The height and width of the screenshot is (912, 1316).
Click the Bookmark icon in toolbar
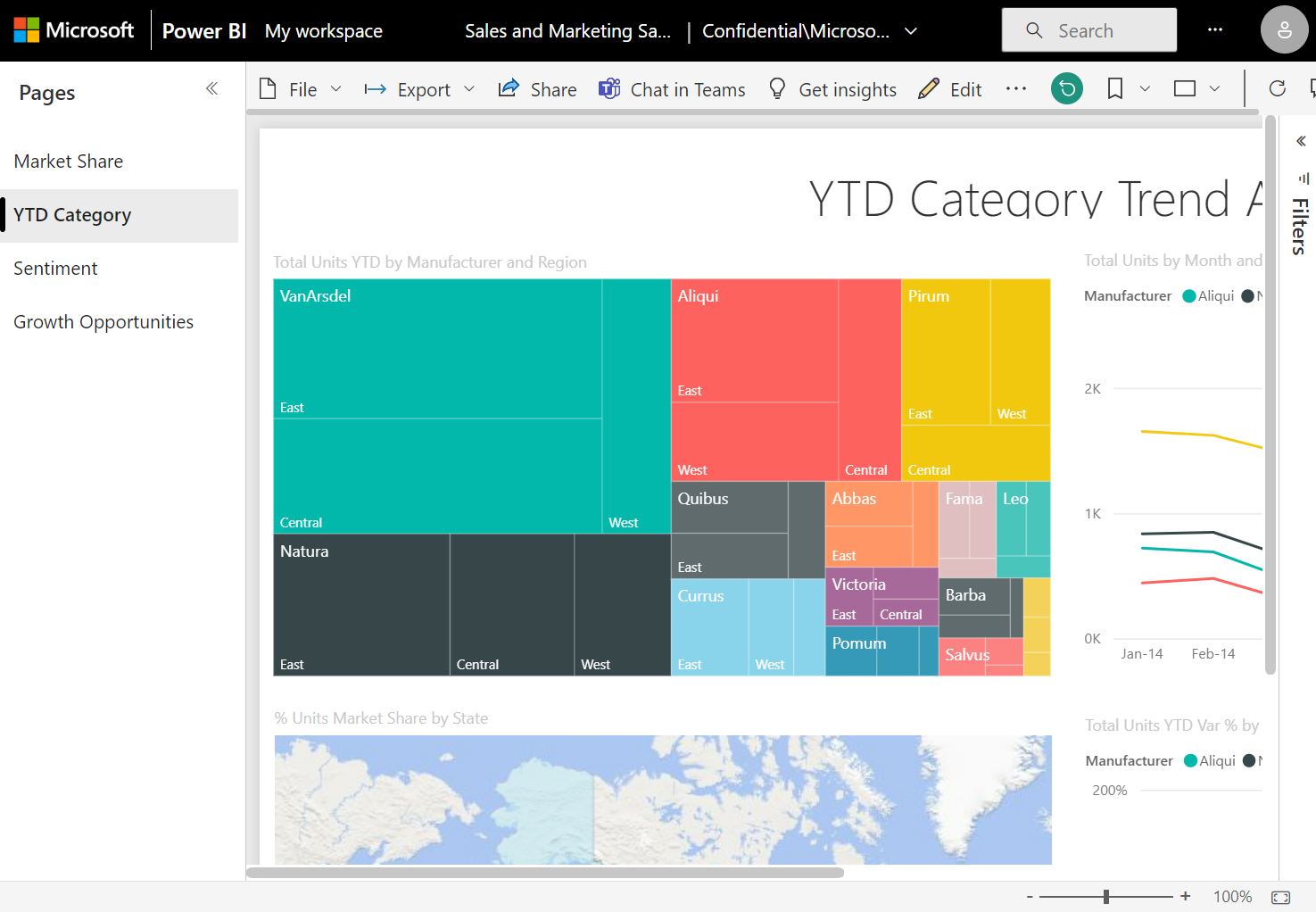coord(1114,88)
